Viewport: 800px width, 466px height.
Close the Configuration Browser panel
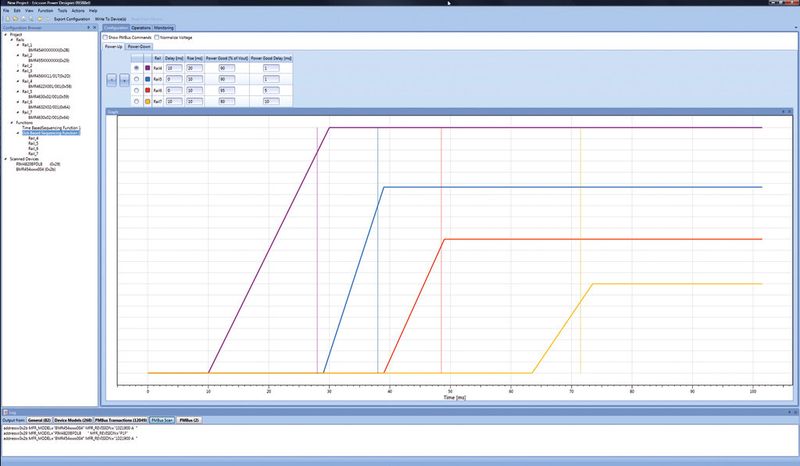pos(94,28)
